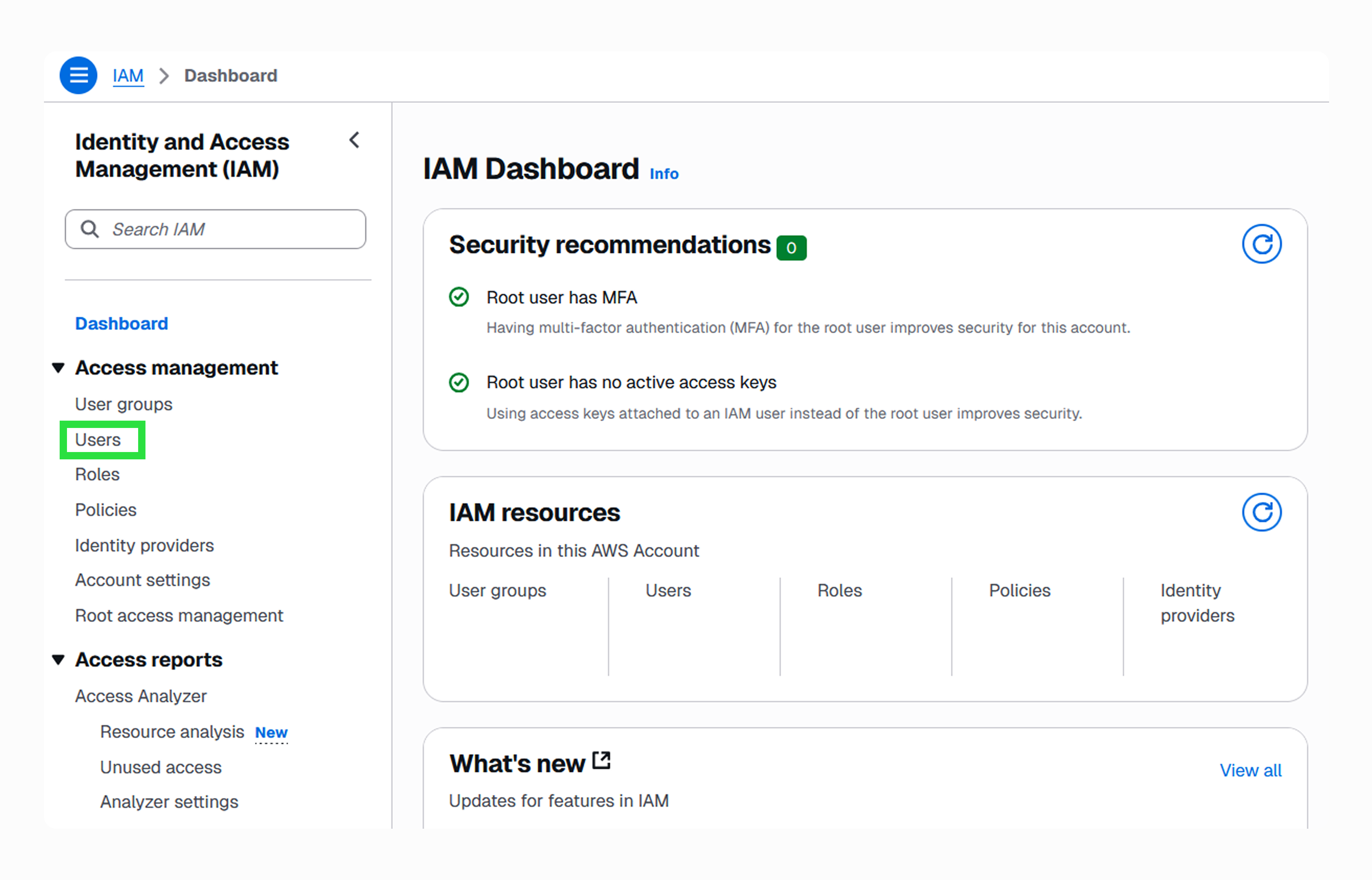1372x880 pixels.
Task: Click Policies column in IAM resources
Action: pos(1019,590)
